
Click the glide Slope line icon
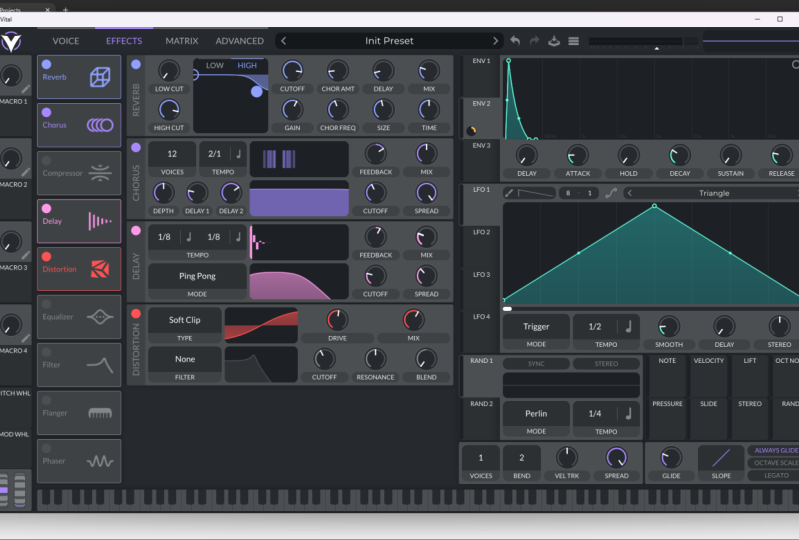(x=721, y=457)
